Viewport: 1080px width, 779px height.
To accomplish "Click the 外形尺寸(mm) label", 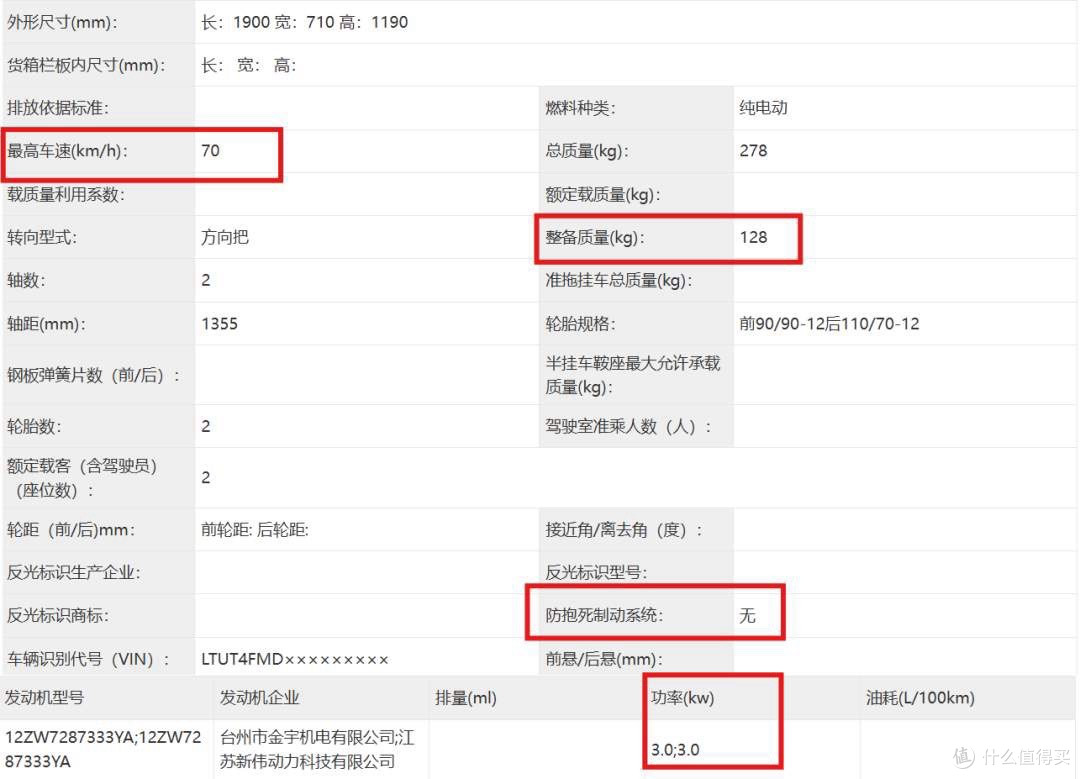I will tap(62, 22).
